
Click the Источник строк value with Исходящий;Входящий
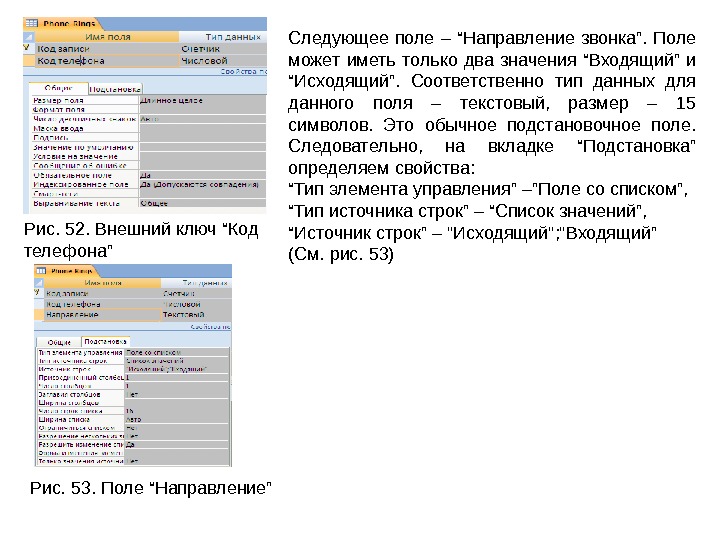tap(177, 369)
